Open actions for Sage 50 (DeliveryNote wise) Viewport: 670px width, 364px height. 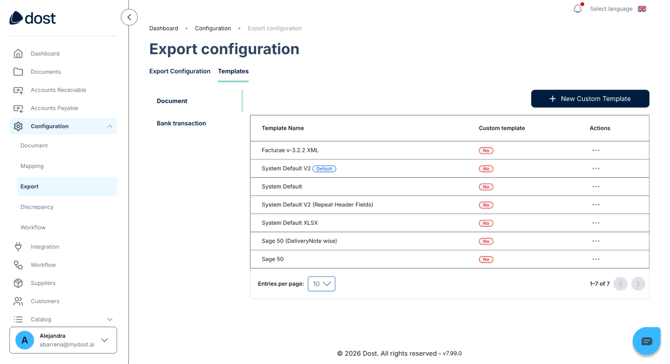[596, 241]
